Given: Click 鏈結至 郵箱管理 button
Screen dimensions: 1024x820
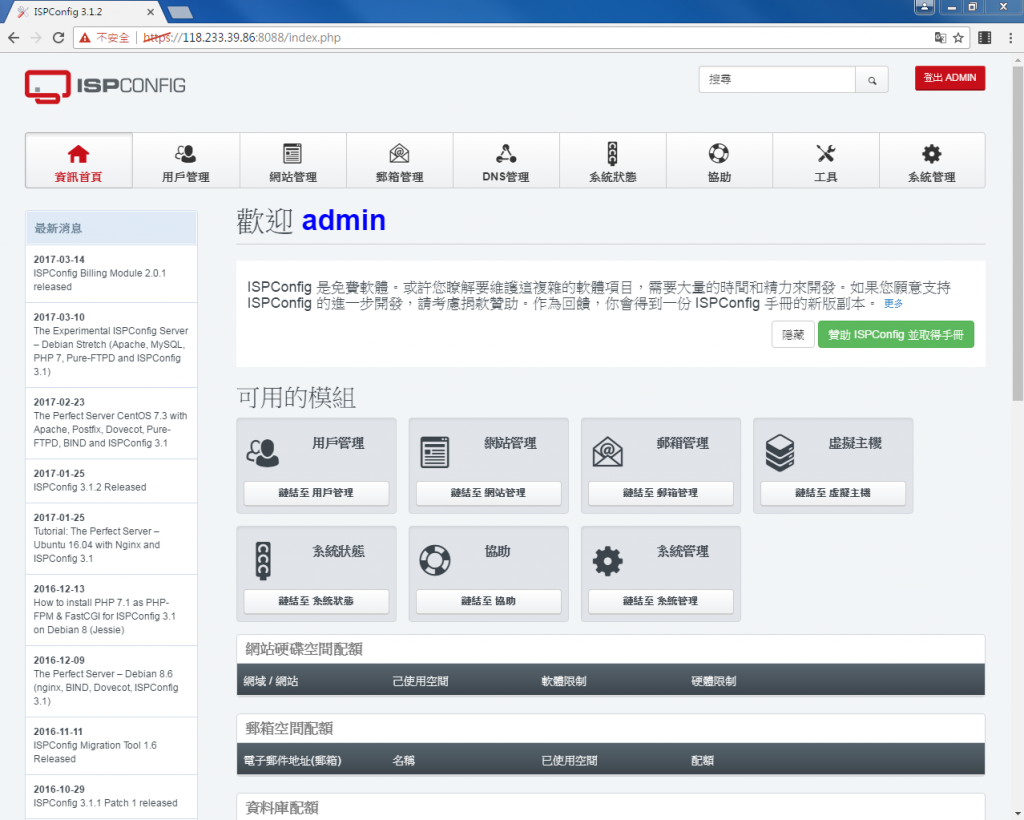Looking at the screenshot, I should point(660,493).
